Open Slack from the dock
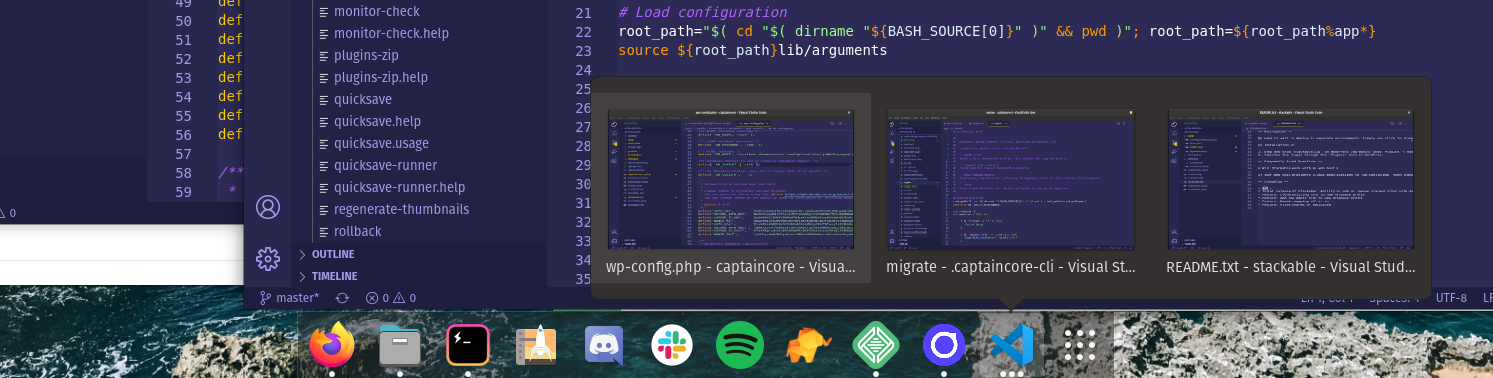1493x378 pixels. click(672, 346)
